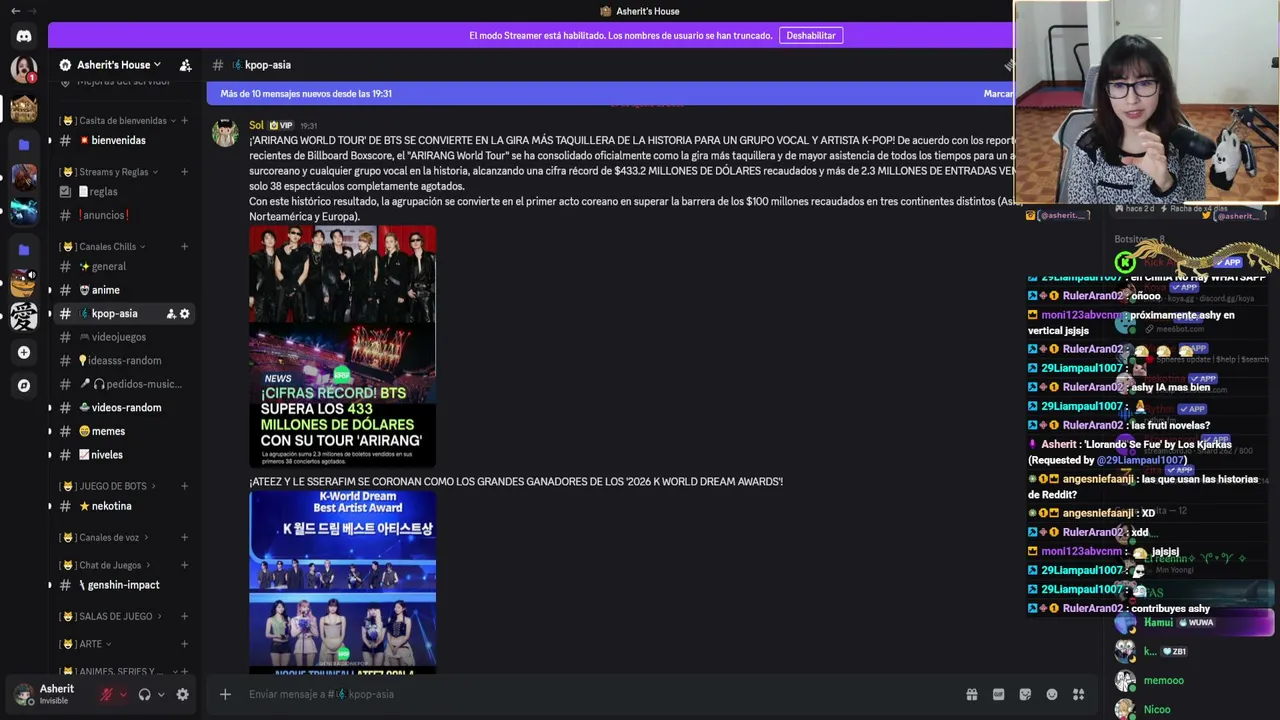1280x720 pixels.
Task: Toggle deafen with the headphones button
Action: click(x=145, y=694)
